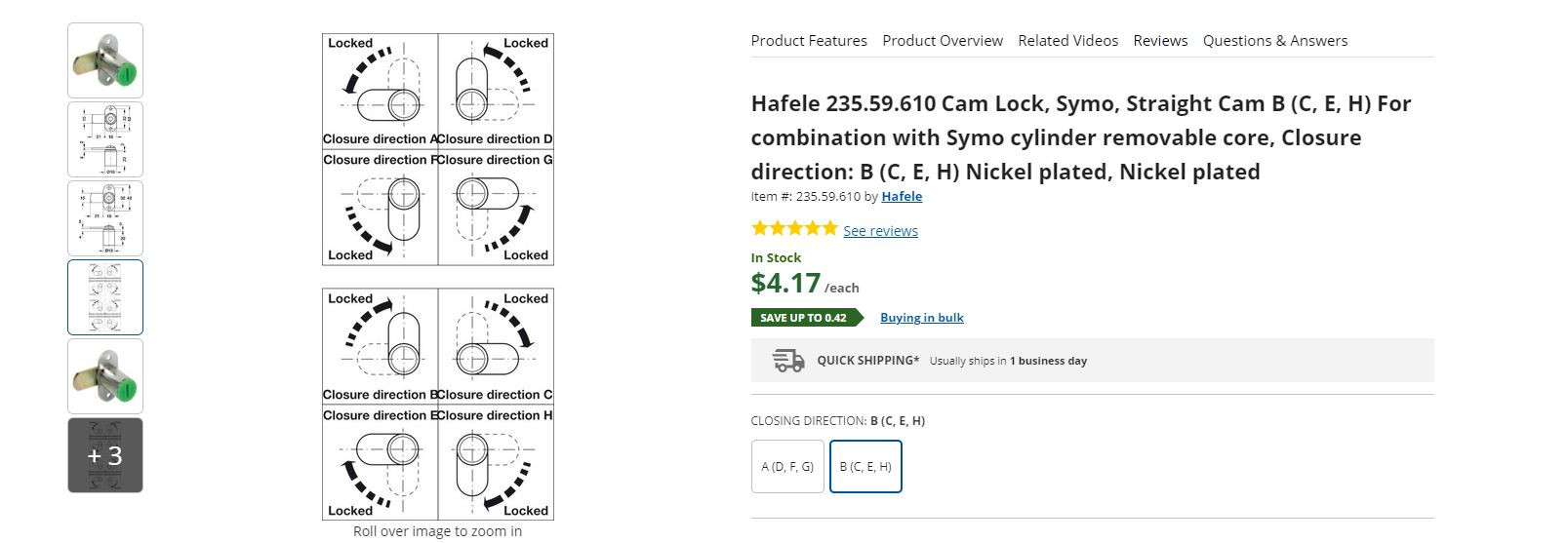Select the first green cam lock thumbnail
Screen dimensions: 1568x543
tap(105, 60)
